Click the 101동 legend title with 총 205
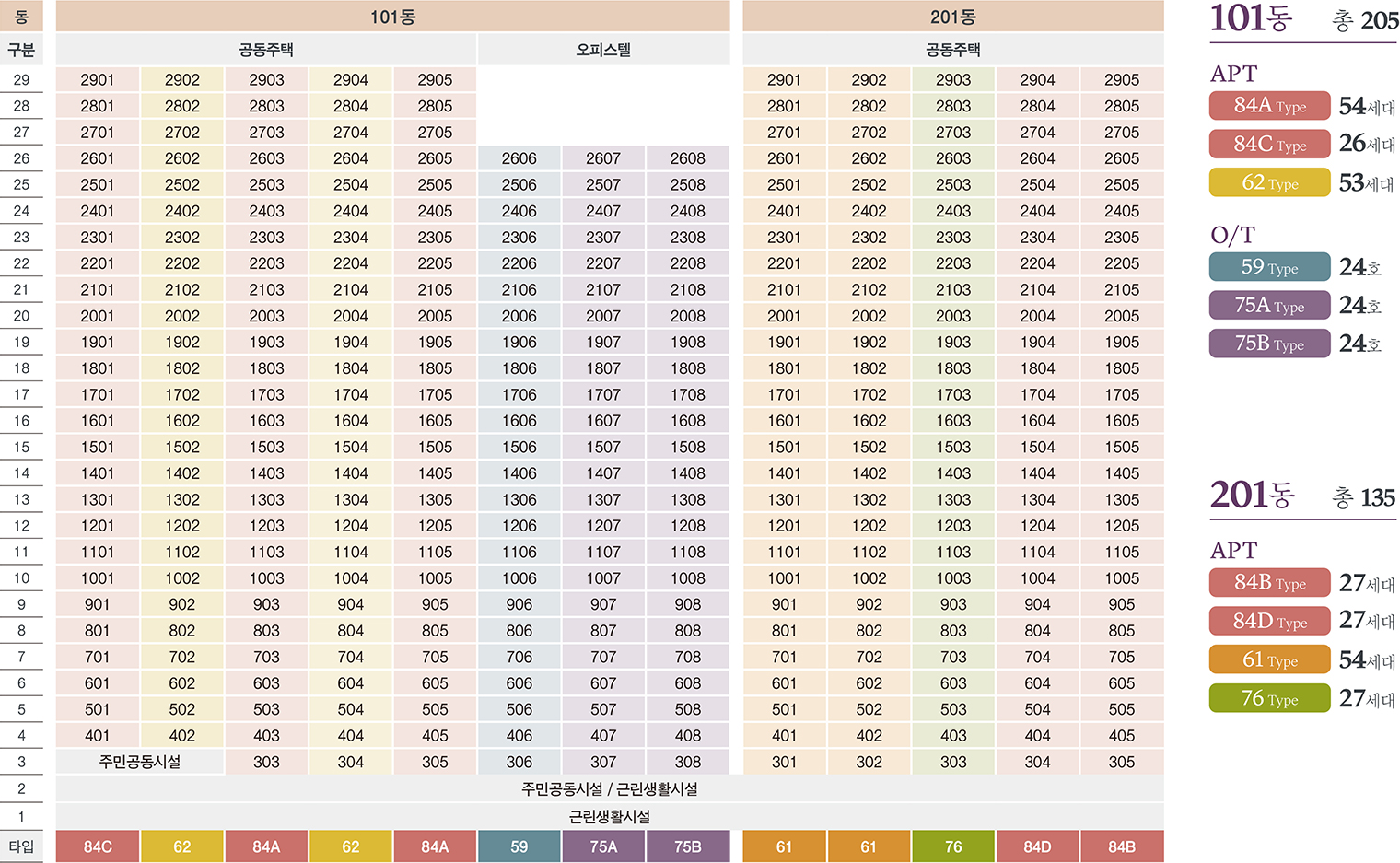Viewport: 1400px width, 863px height. point(1304,19)
